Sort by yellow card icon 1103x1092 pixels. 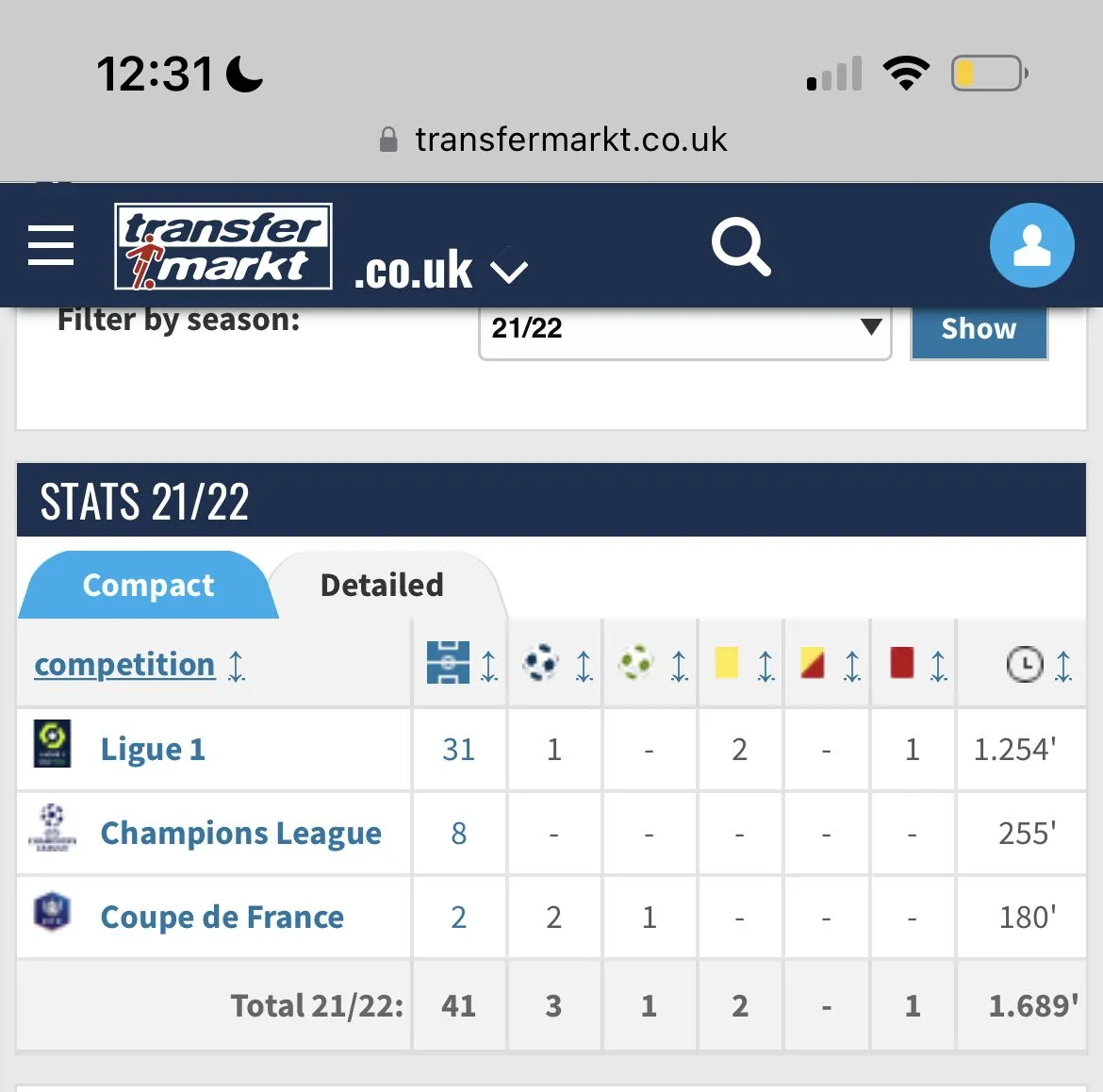point(727,663)
